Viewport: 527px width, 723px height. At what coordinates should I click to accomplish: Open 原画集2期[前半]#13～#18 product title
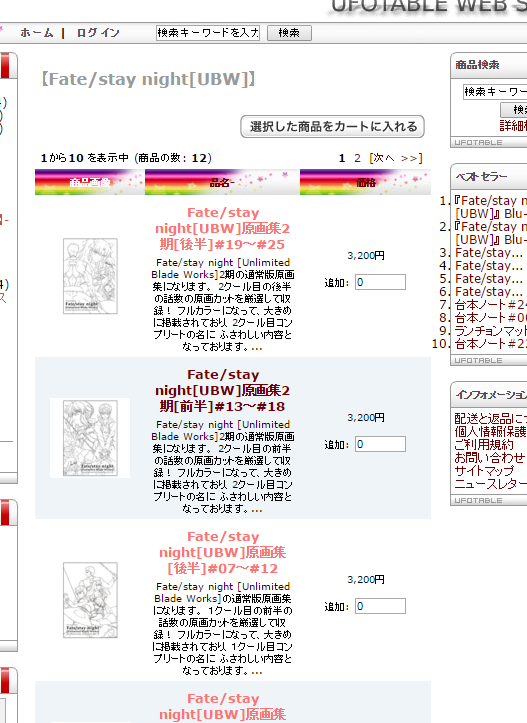(223, 390)
